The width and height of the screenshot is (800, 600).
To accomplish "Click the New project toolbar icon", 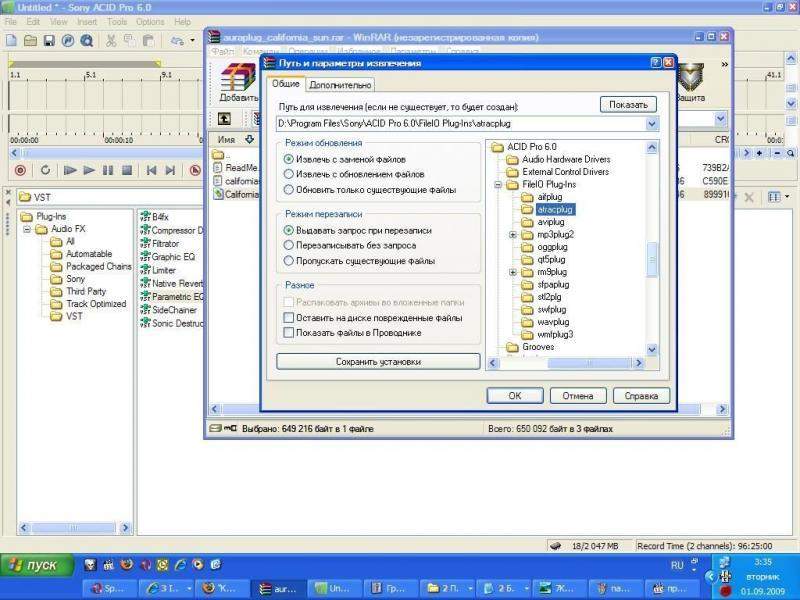I will (11, 41).
